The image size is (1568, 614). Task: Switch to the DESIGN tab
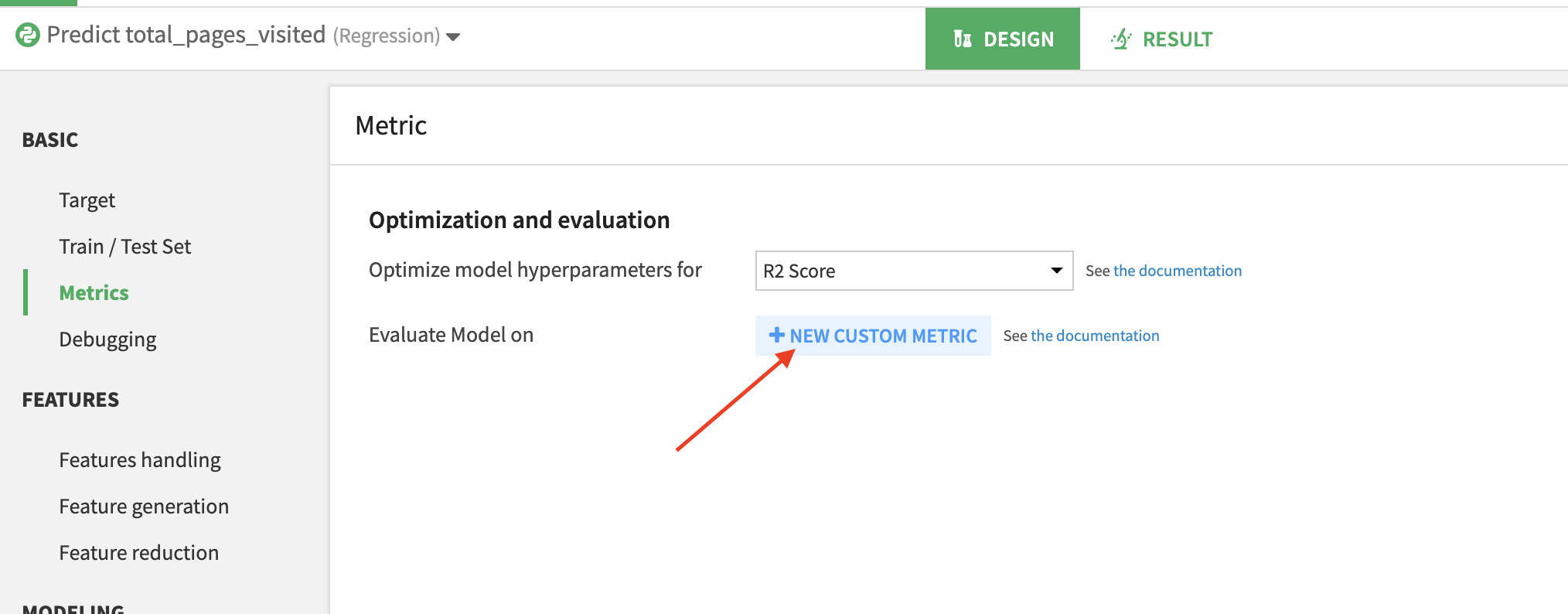(1003, 39)
